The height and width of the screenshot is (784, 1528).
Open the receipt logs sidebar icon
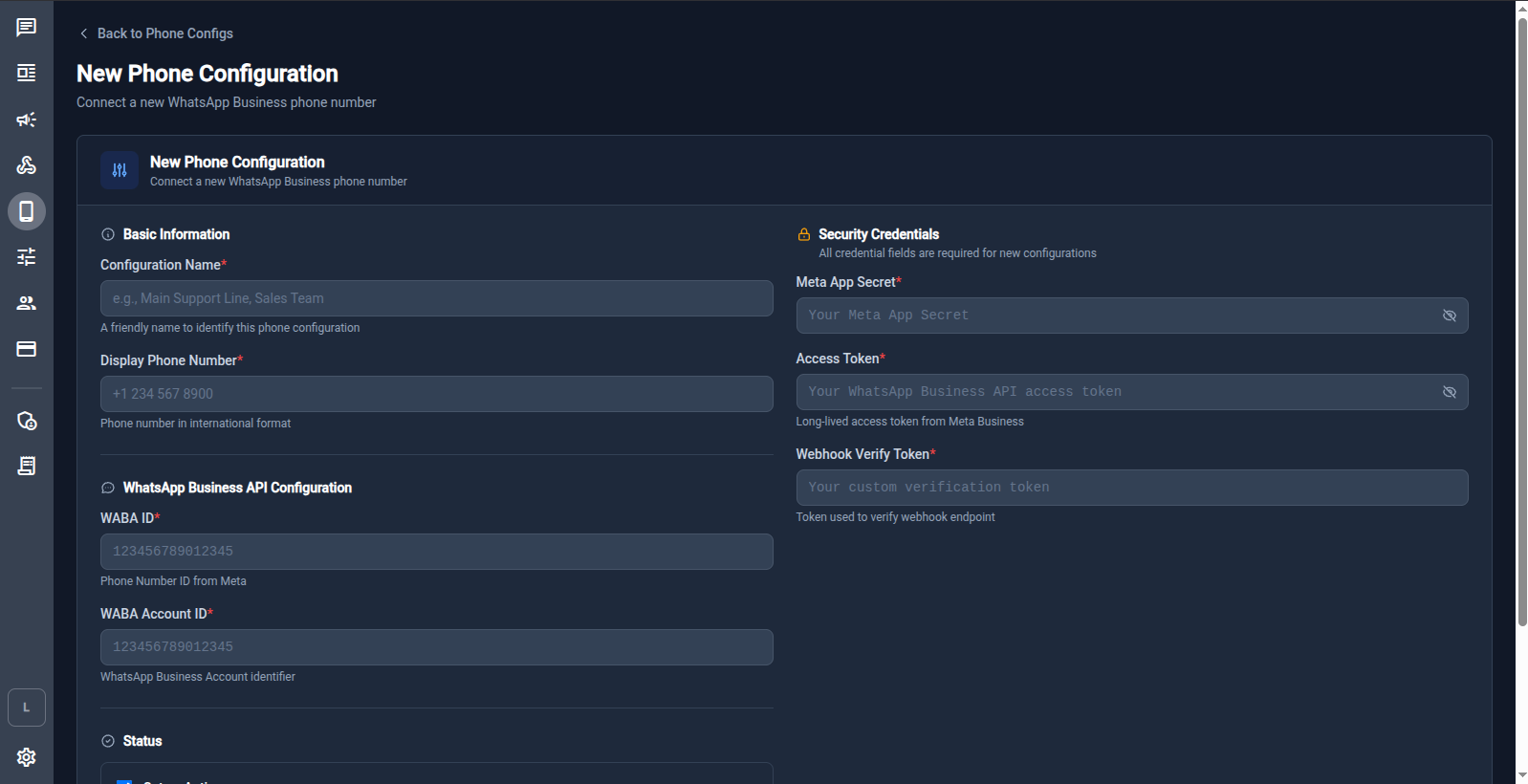pos(27,466)
